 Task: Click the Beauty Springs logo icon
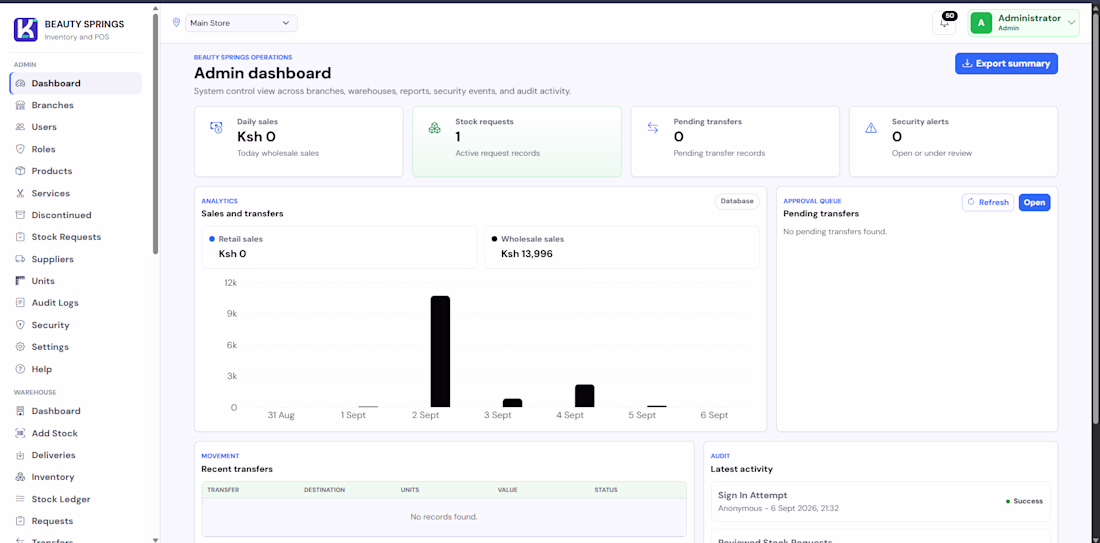(26, 29)
